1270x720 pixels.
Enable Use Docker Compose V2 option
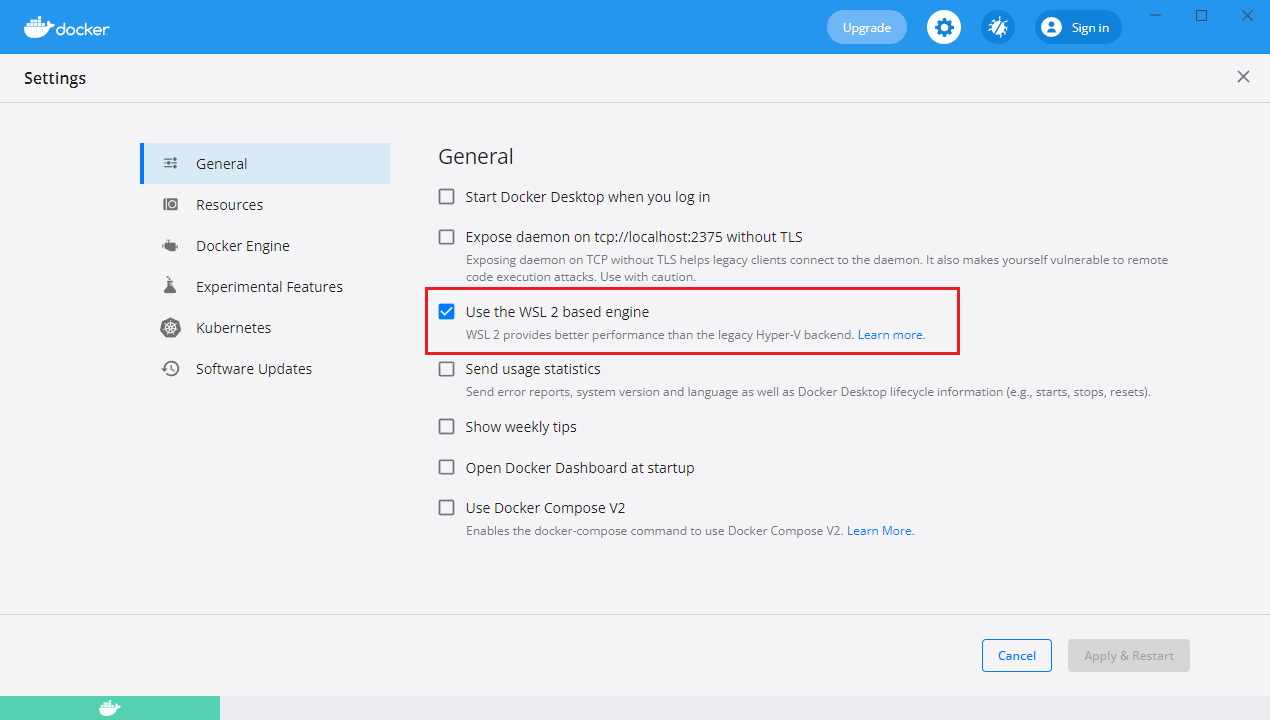point(447,508)
